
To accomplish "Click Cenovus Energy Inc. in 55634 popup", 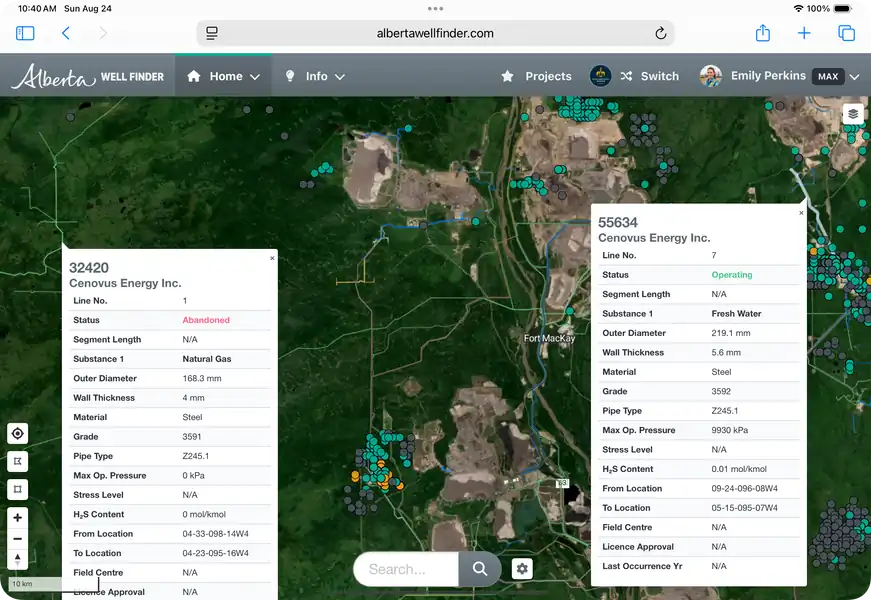I will pyautogui.click(x=654, y=238).
